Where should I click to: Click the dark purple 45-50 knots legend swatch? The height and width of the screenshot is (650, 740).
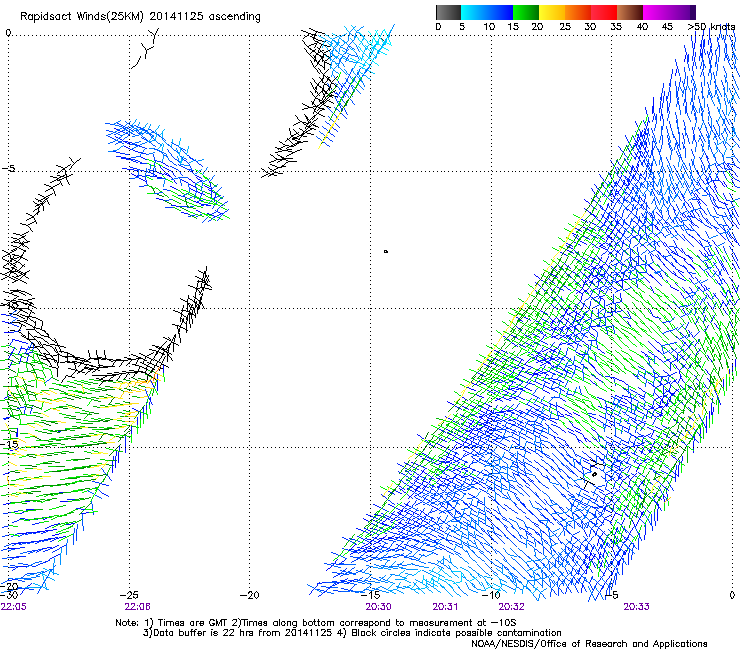[x=682, y=12]
